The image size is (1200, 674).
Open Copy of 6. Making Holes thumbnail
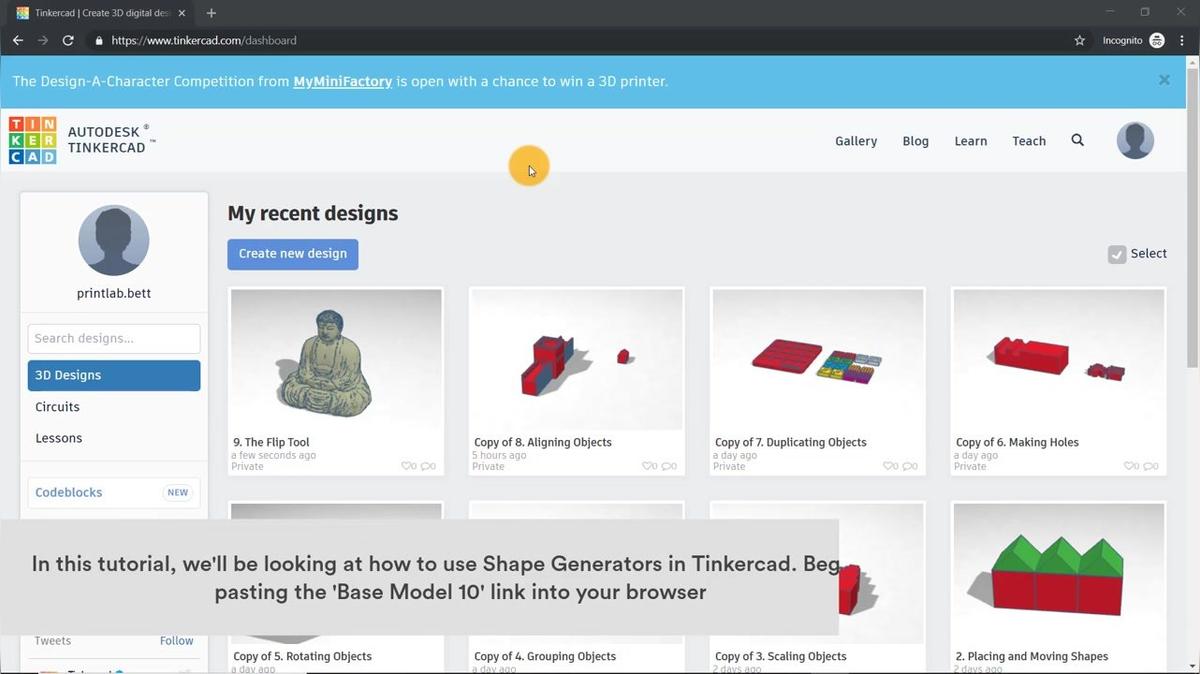tap(1059, 360)
